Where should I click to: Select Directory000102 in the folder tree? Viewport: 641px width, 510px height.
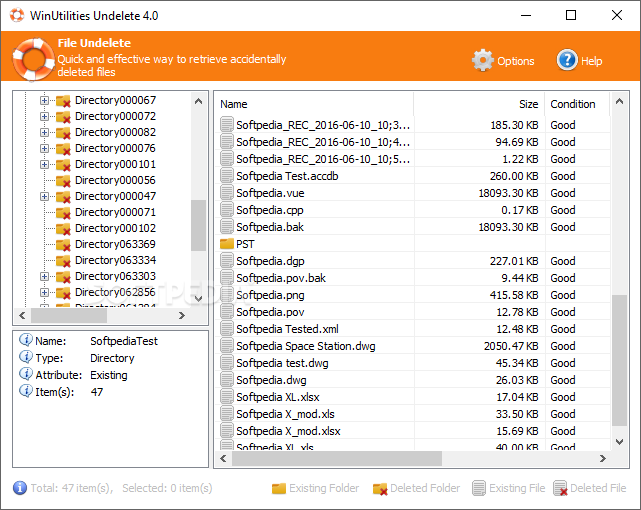(115, 228)
